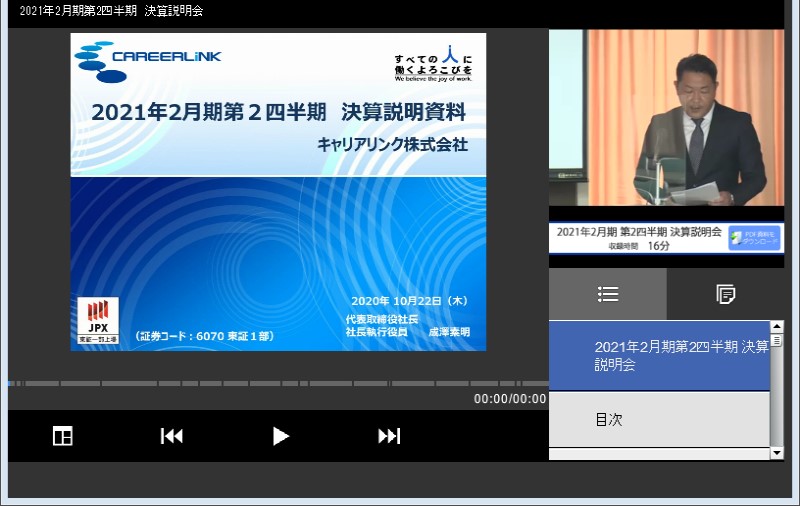Download the PDF materials
This screenshot has width=800, height=506.
pyautogui.click(x=755, y=238)
